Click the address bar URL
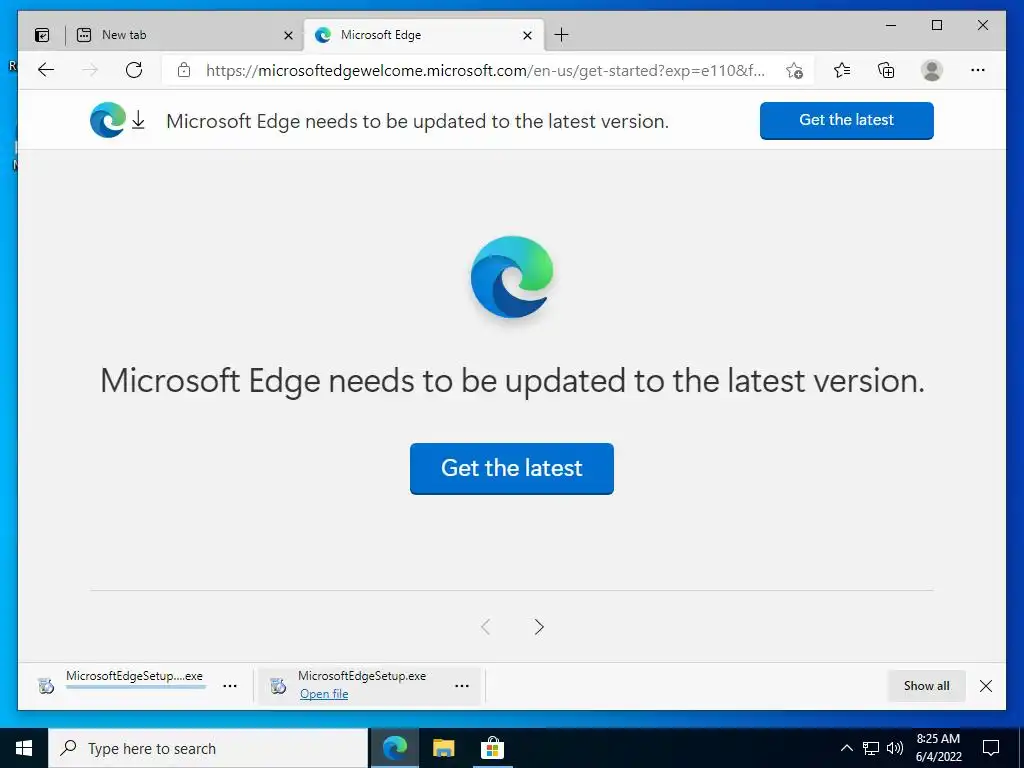Viewport: 1024px width, 768px height. coord(485,71)
